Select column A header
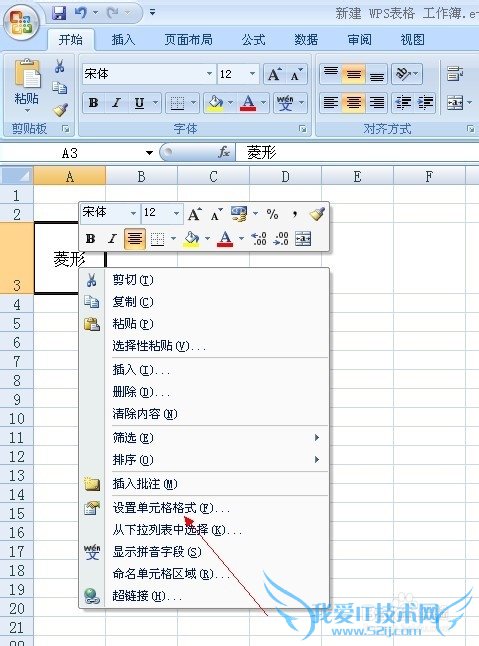 [70, 176]
